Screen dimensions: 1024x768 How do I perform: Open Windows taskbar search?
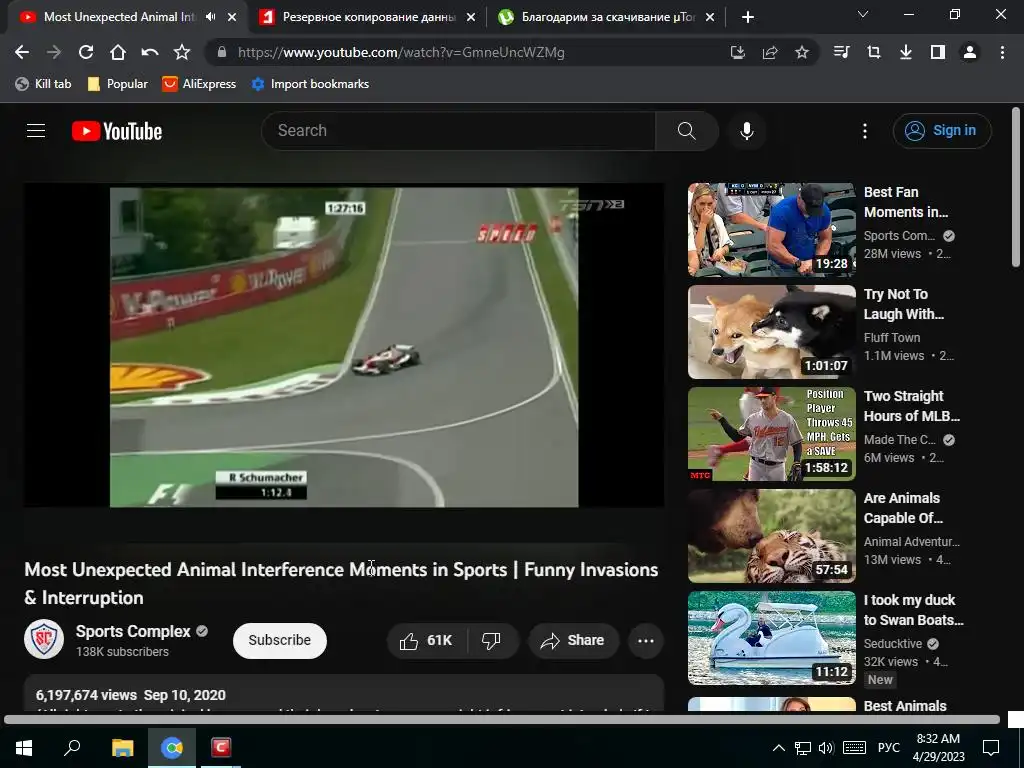tap(72, 748)
